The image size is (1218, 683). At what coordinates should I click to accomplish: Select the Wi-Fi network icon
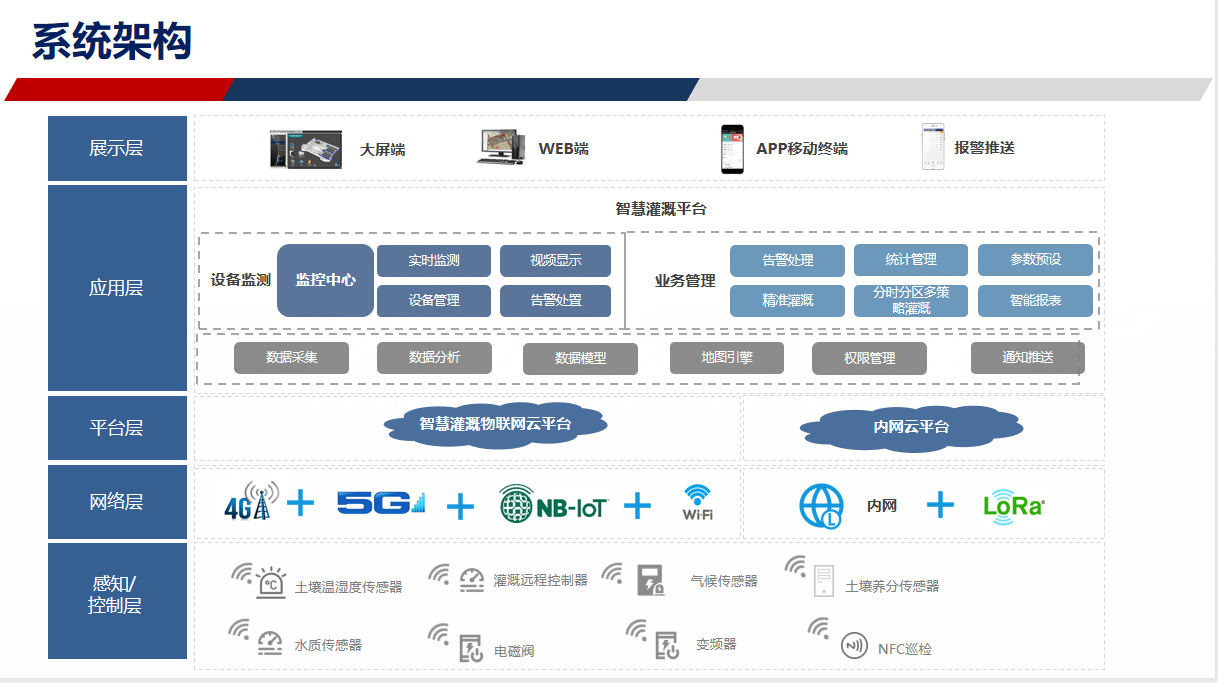pyautogui.click(x=697, y=503)
